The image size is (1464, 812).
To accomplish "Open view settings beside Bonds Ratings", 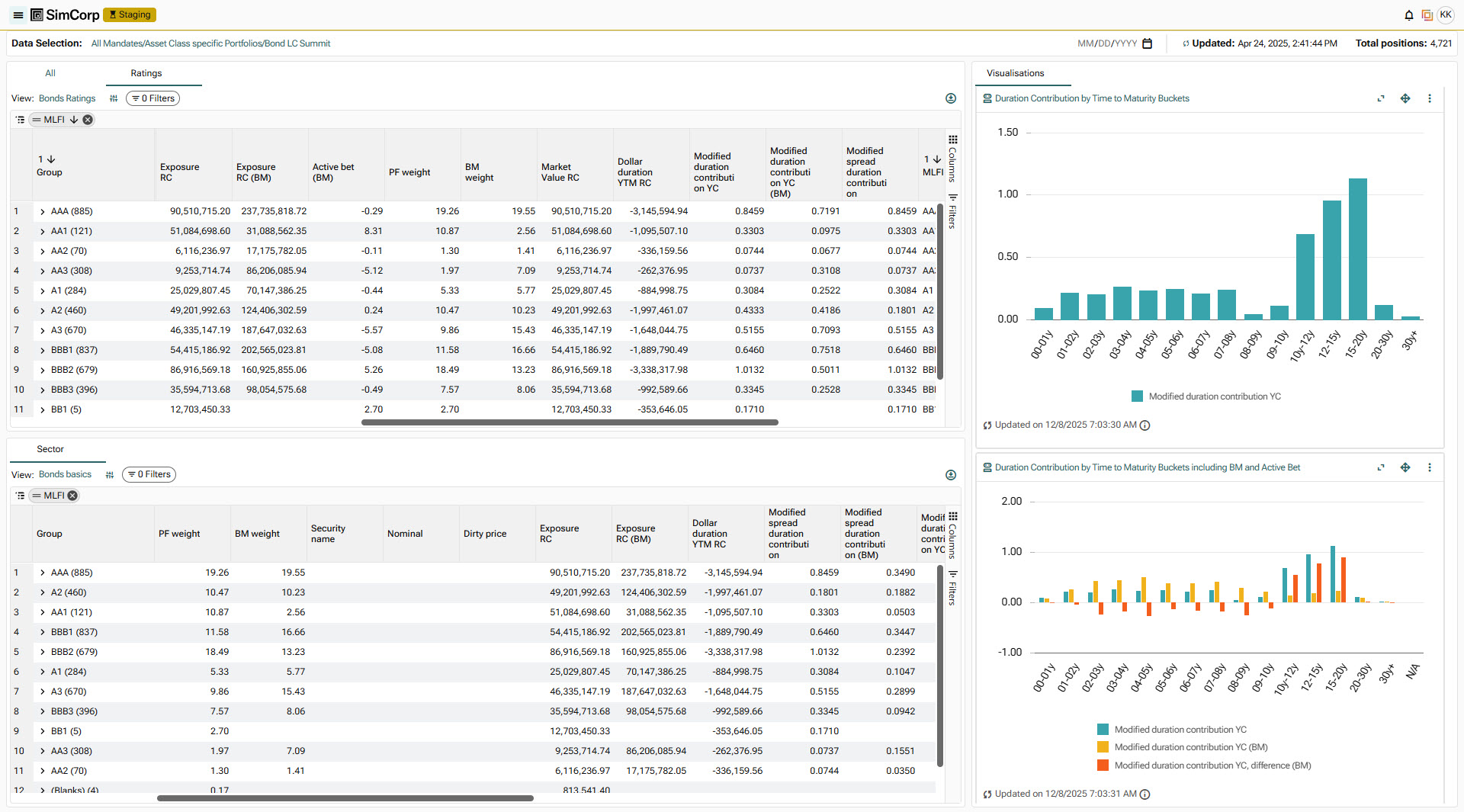I will 114,98.
